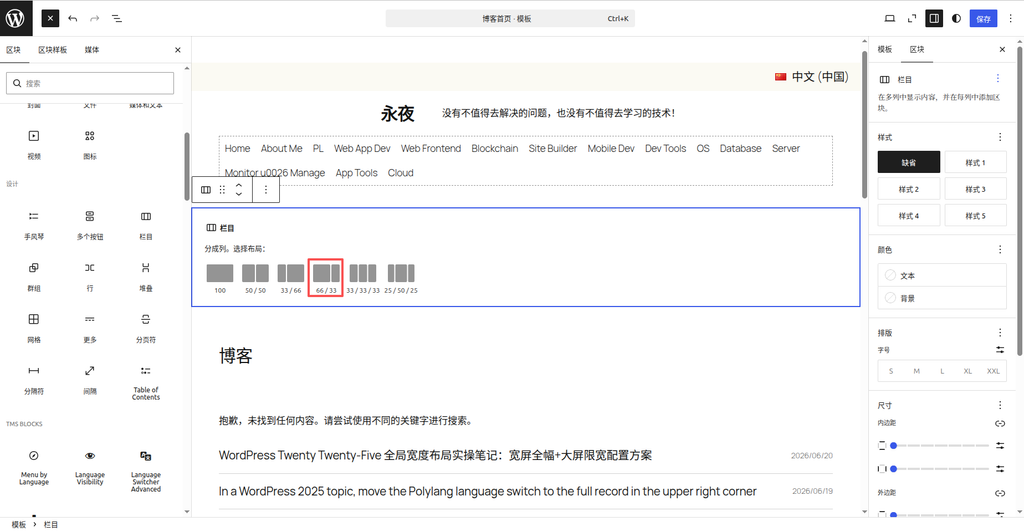Insert the 多个按钮 buttons block
Image resolution: width=1024 pixels, height=531 pixels.
(89, 225)
